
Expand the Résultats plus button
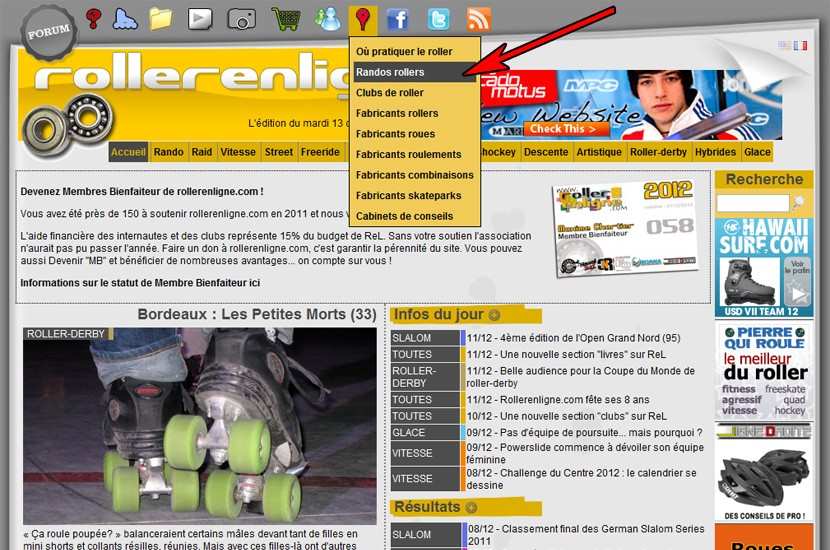[471, 508]
